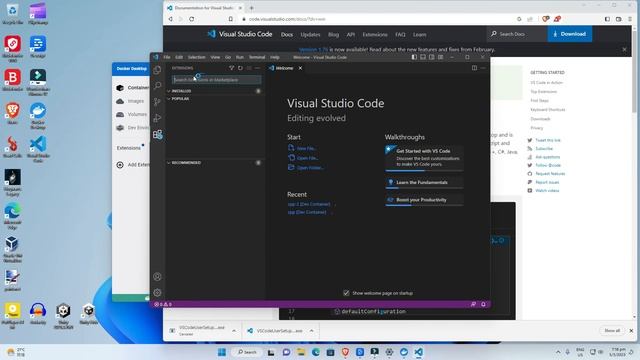The width and height of the screenshot is (640, 360).
Task: Open new browser tab plus button
Action: coord(251,8)
